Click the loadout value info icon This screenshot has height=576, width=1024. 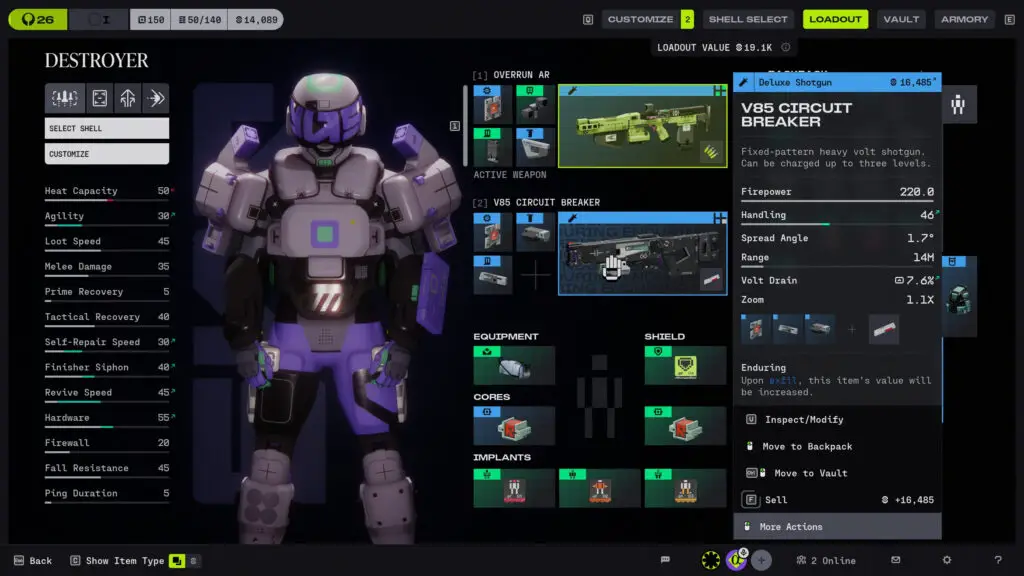(786, 47)
